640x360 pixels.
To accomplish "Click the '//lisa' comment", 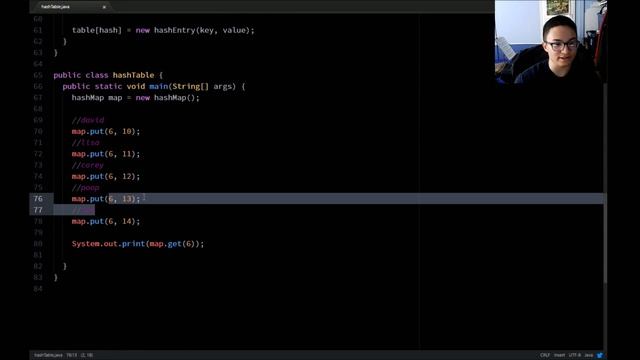I will click(x=86, y=142).
